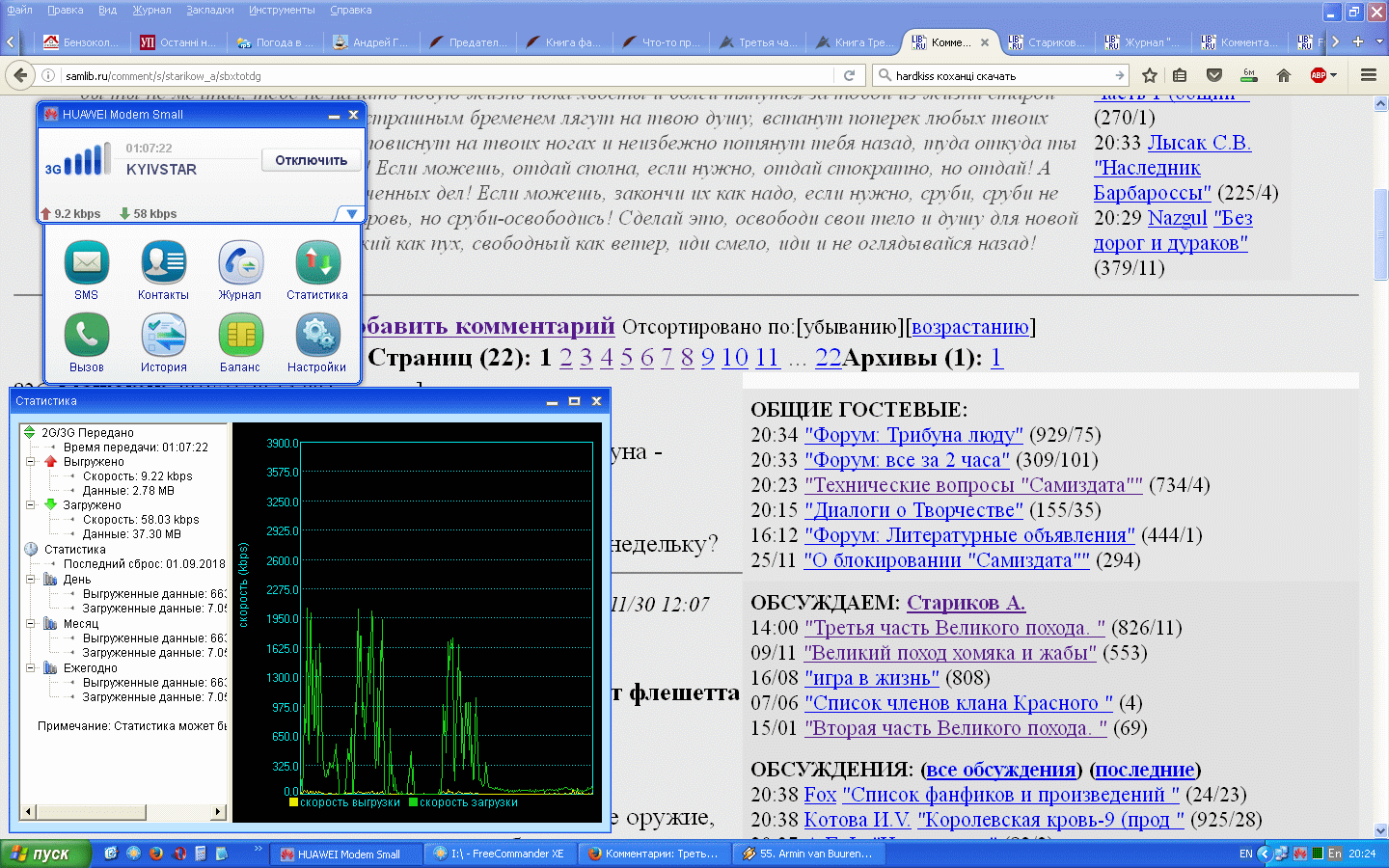The height and width of the screenshot is (868, 1389).
Task: Collapse the Ежегодно statistics node
Action: (30, 667)
